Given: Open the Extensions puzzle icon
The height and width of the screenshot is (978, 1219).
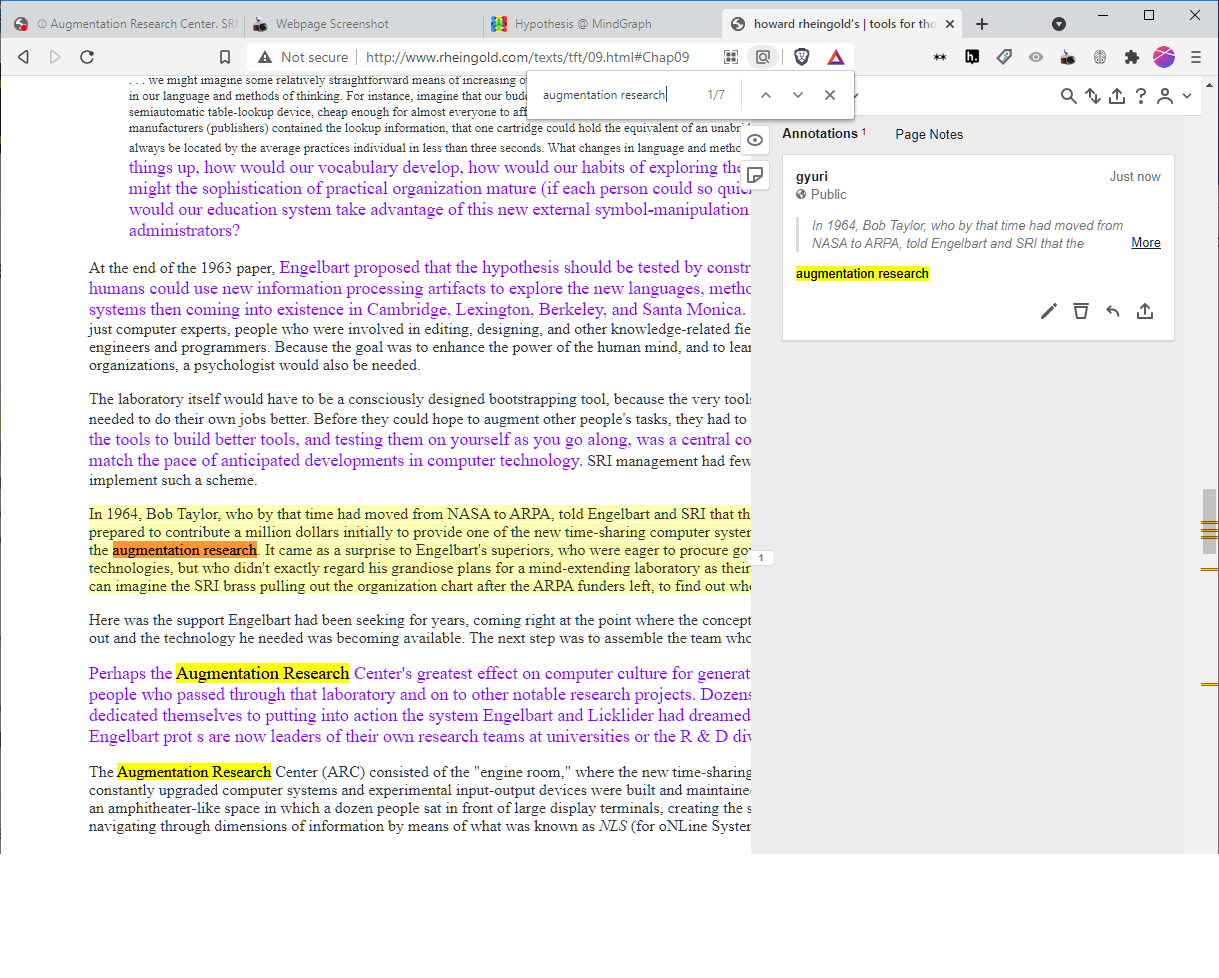Looking at the screenshot, I should pos(1132,57).
